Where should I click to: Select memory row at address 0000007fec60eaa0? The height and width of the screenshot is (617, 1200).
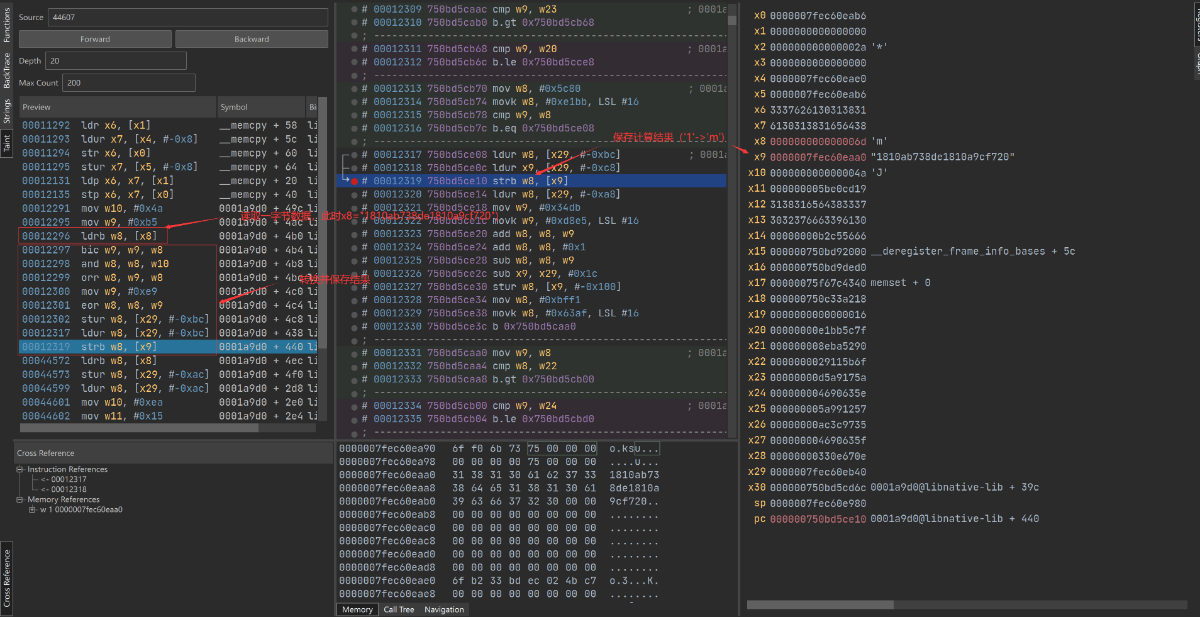[x=499, y=475]
